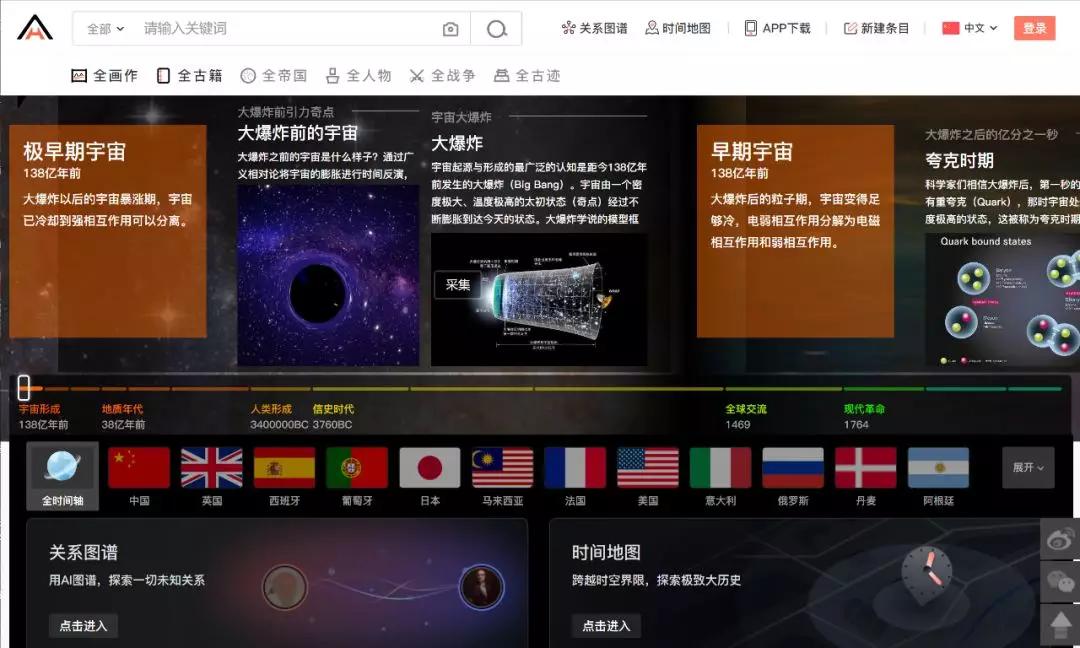Click the camera icon in the search bar
Viewport: 1080px width, 648px height.
[450, 29]
